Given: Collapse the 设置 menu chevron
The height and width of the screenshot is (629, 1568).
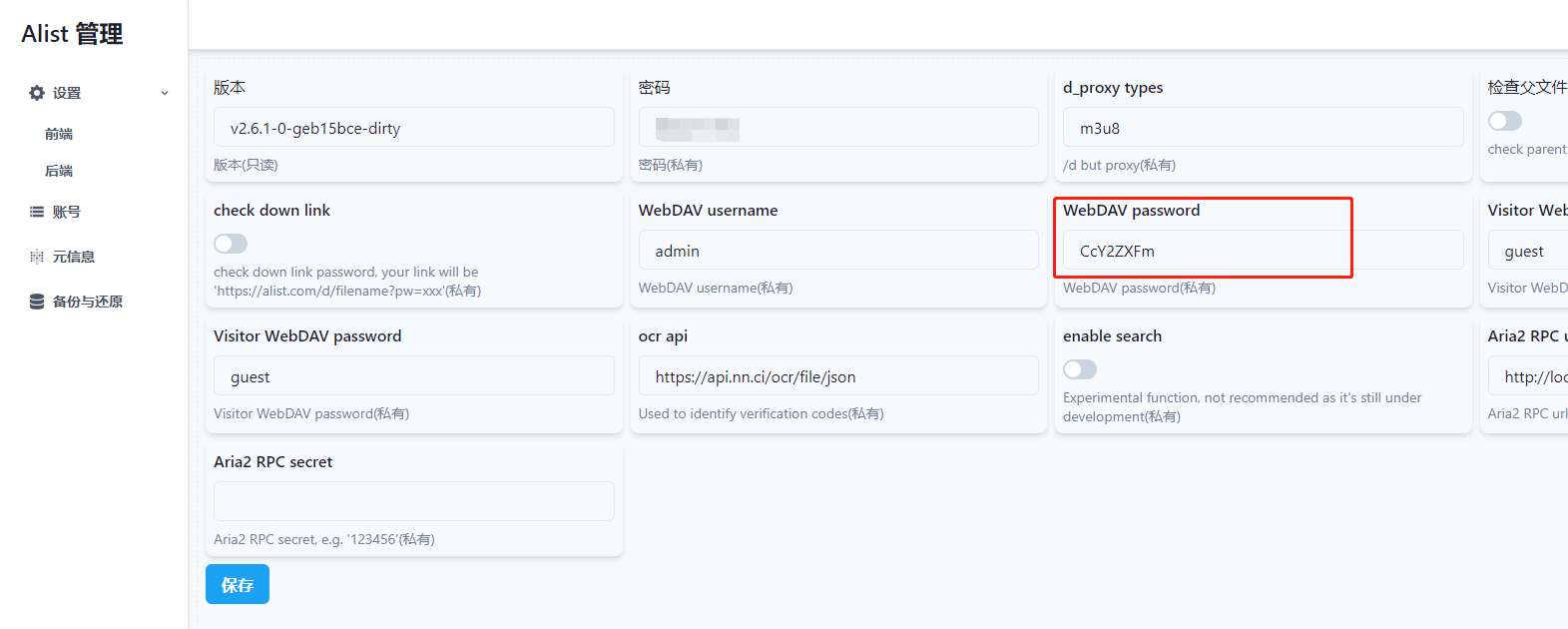Looking at the screenshot, I should point(165,93).
